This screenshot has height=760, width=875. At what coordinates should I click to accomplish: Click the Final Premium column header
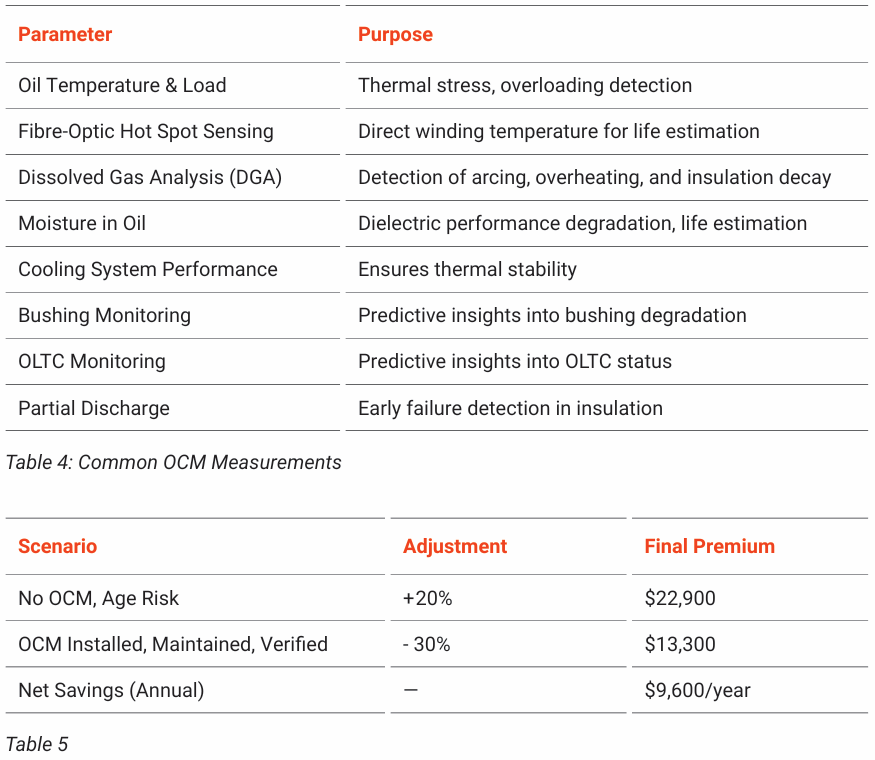(x=709, y=547)
